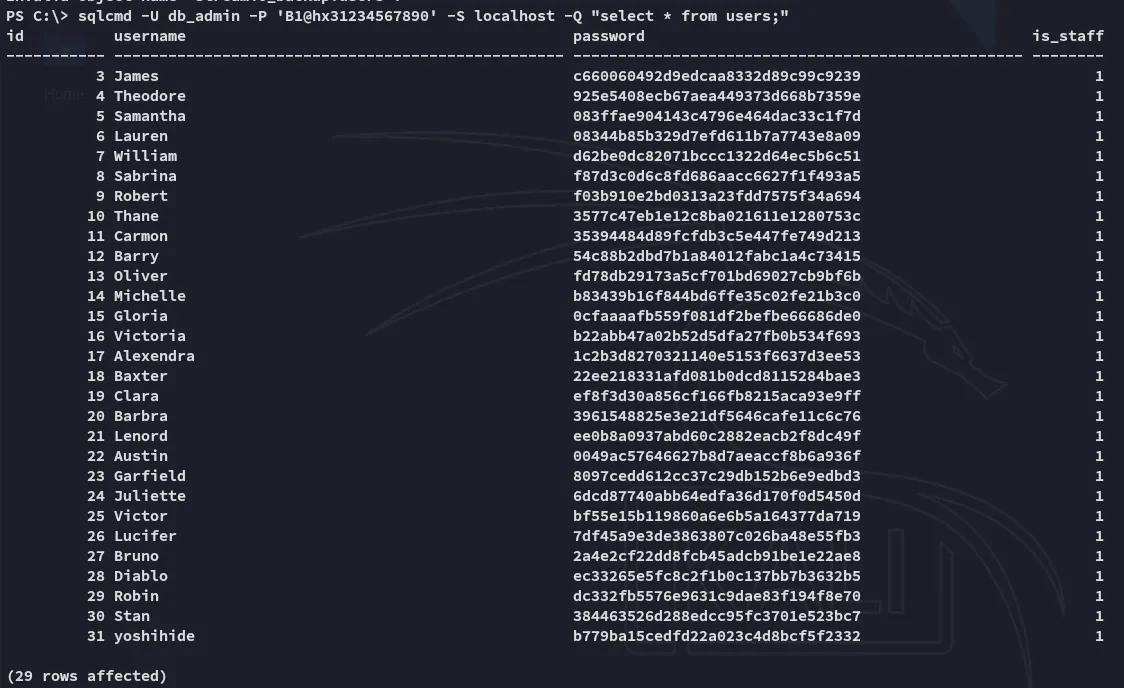Screen dimensions: 1124x688
Task: Click the username Garfield
Action: (149, 476)
